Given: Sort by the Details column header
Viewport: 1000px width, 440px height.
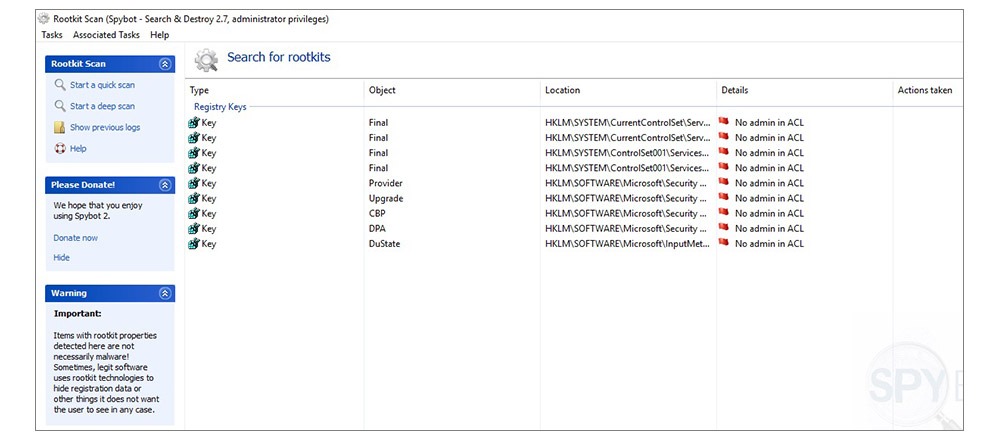Looking at the screenshot, I should [x=804, y=90].
